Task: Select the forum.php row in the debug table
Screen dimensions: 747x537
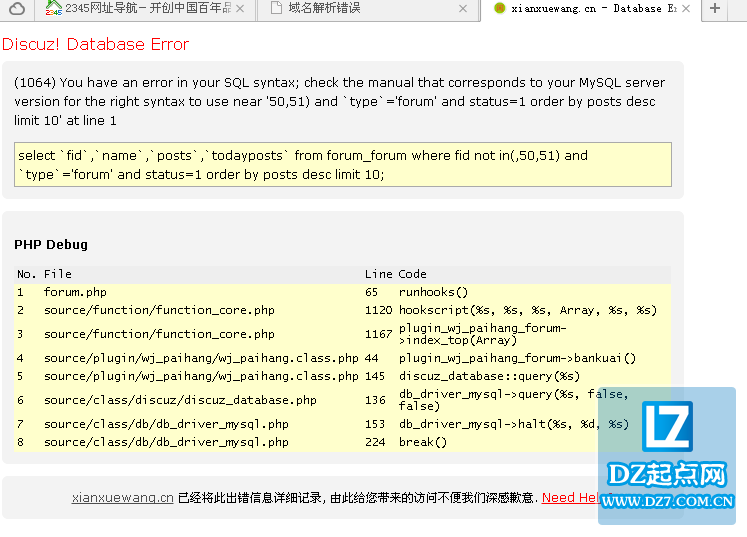Action: [x=343, y=292]
